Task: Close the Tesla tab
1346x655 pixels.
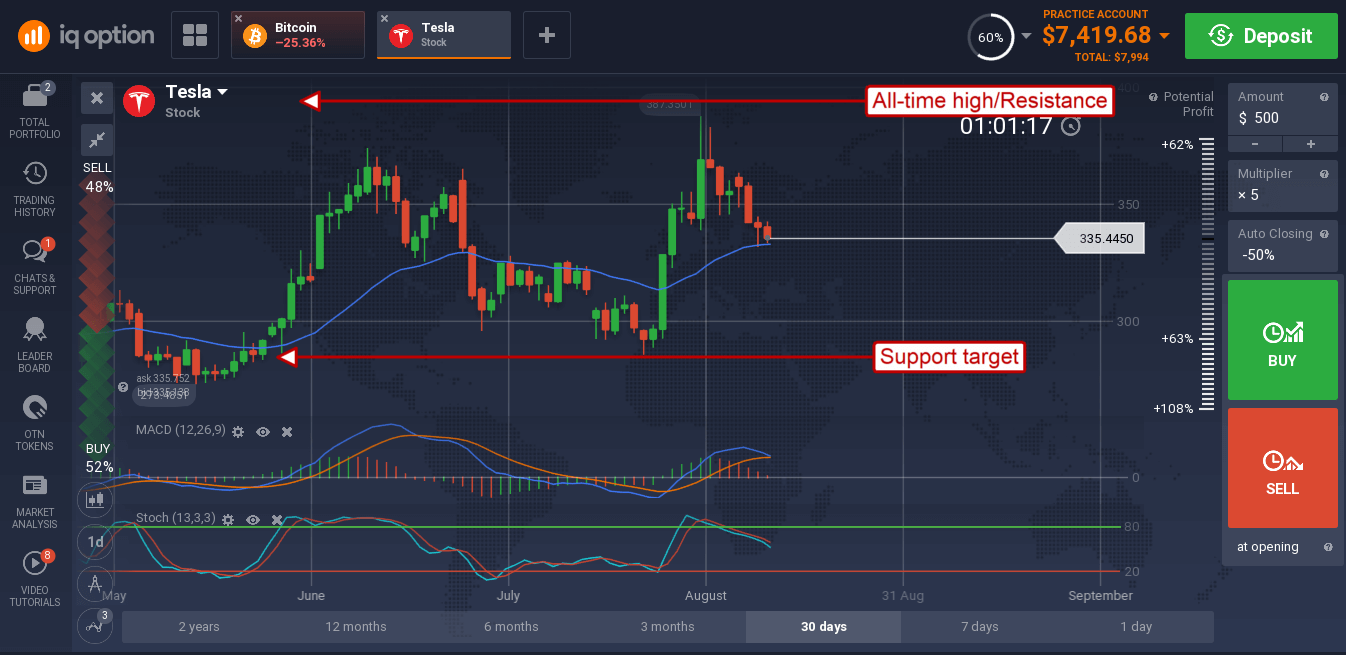Action: (384, 19)
